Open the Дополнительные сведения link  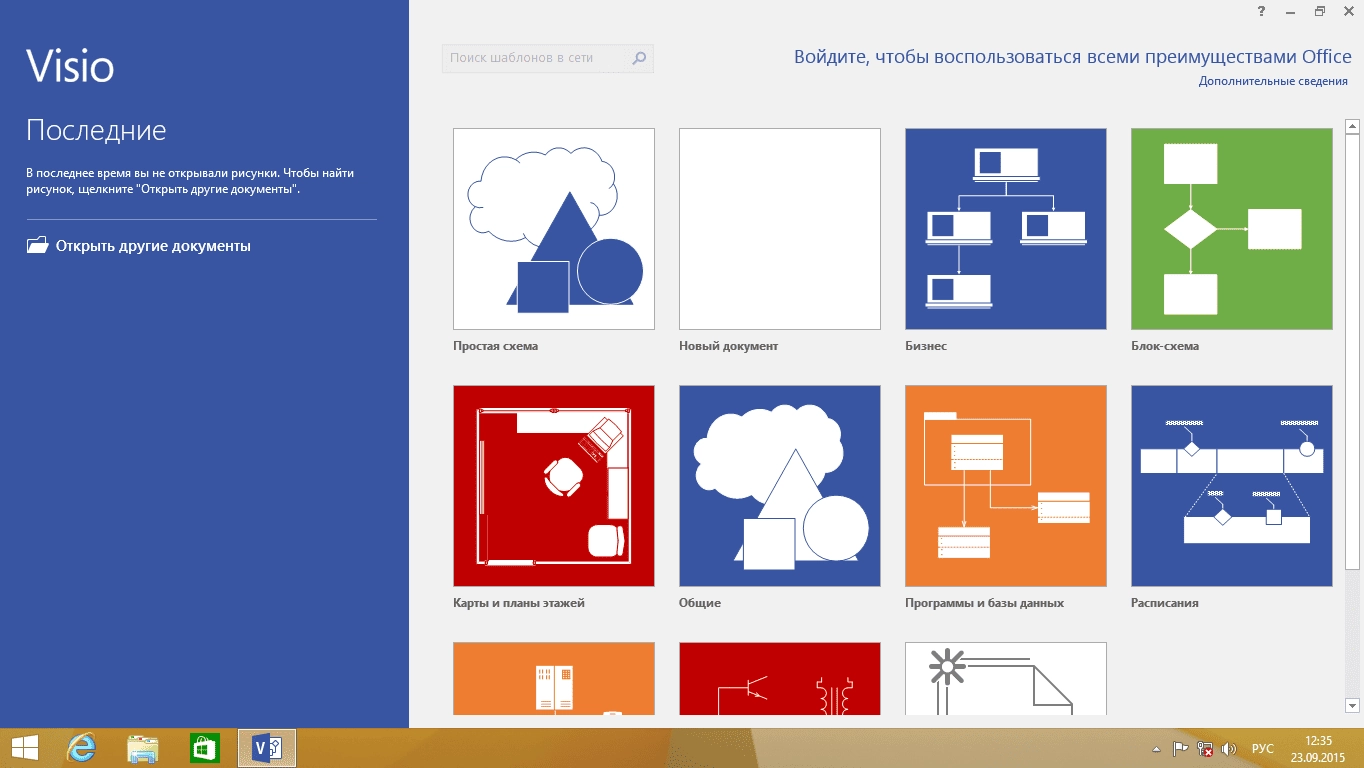[x=1273, y=81]
